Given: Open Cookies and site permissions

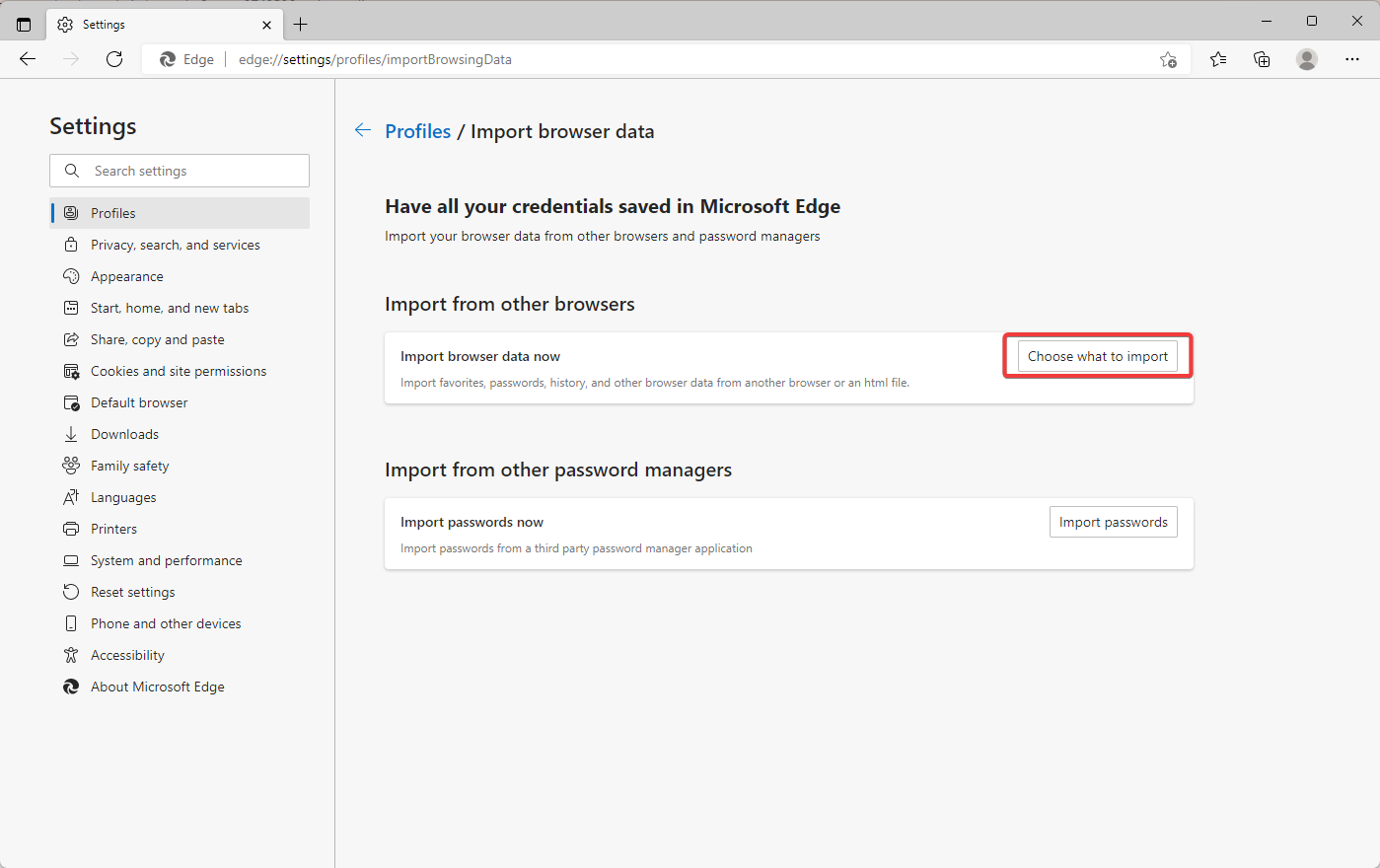Looking at the screenshot, I should point(178,371).
